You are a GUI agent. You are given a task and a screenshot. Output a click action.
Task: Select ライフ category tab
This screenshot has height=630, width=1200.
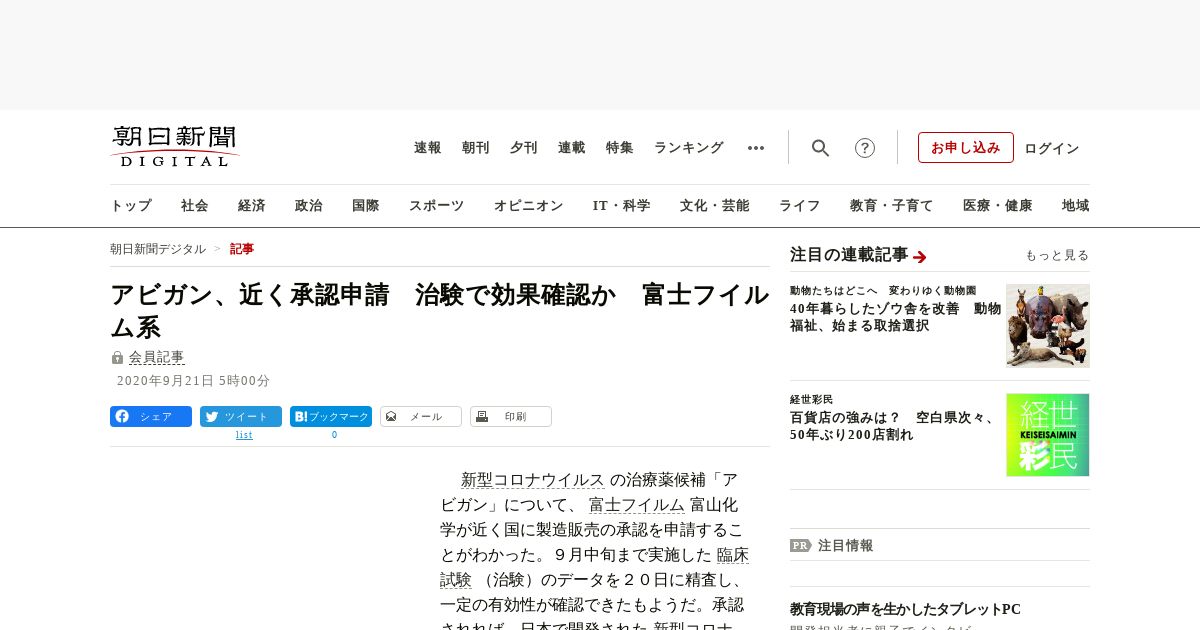tap(800, 206)
